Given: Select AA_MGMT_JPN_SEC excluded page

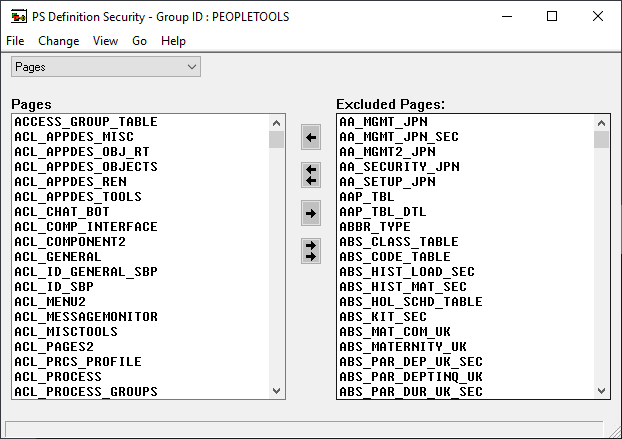Looking at the screenshot, I should point(466,137).
